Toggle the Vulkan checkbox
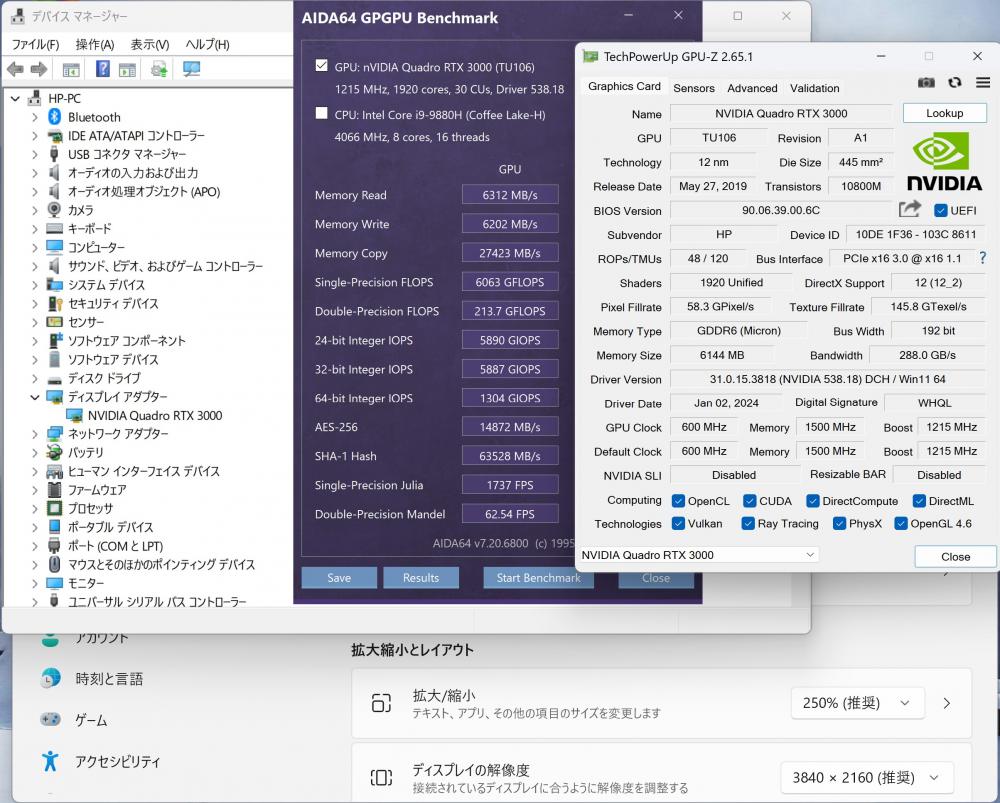Viewport: 1000px width, 803px height. [x=679, y=524]
